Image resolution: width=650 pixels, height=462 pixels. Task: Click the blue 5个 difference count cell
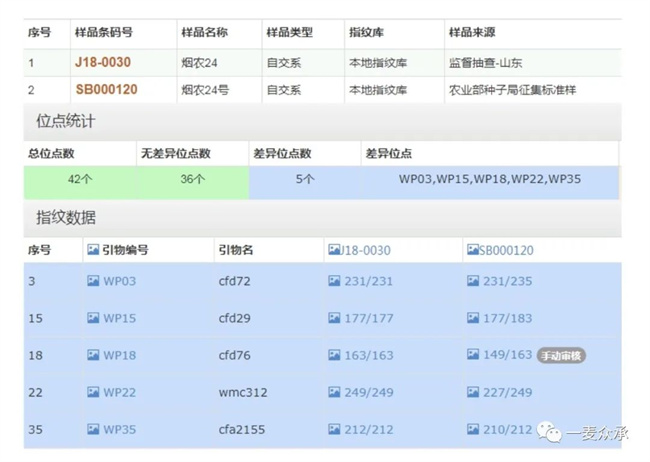pyautogui.click(x=305, y=180)
